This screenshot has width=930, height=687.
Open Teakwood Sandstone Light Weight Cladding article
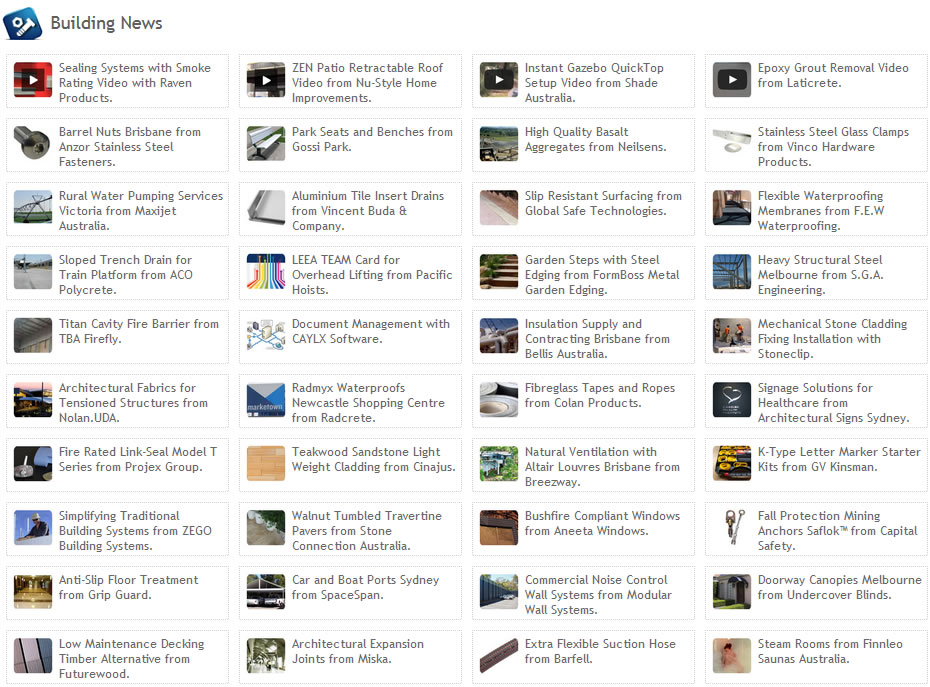coord(374,460)
